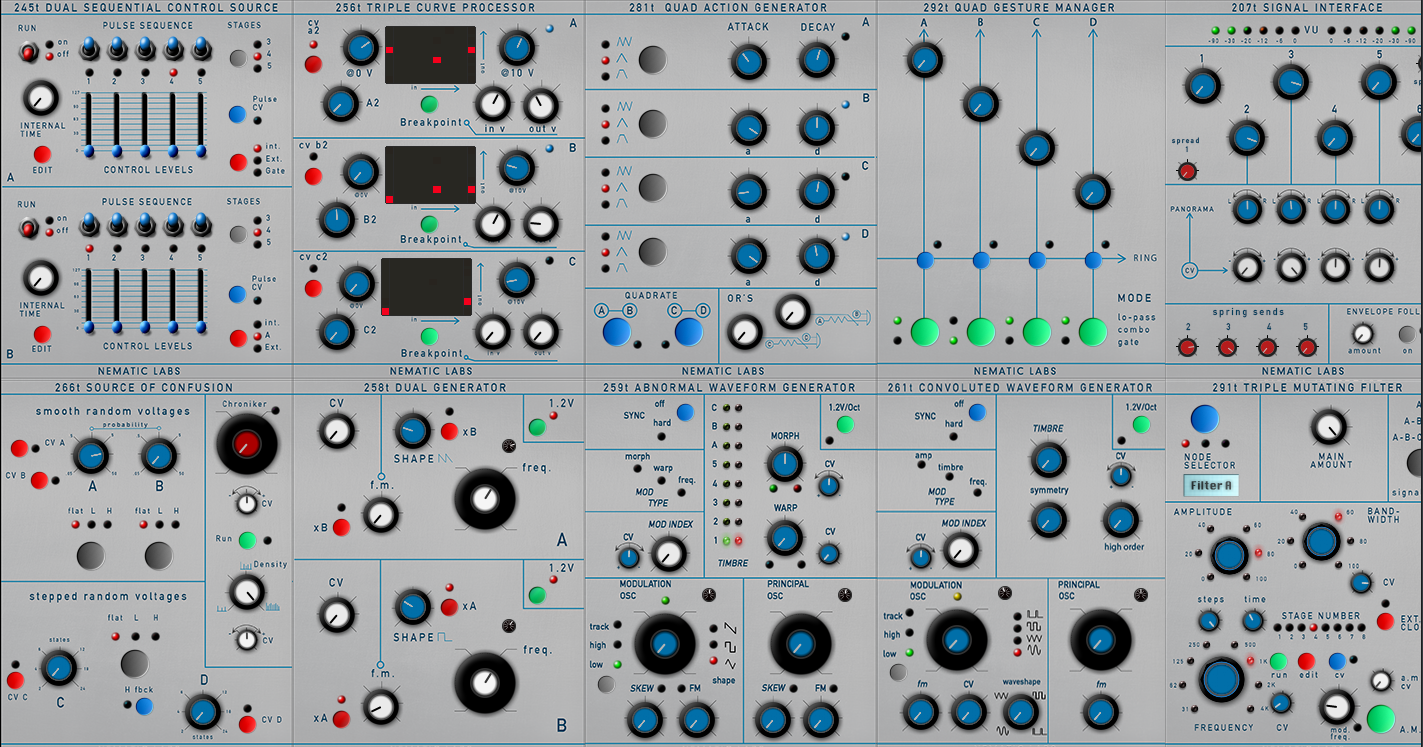Screen dimensions: 1423x747
Task: Click the MORPH knob in 259t
Action: pyautogui.click(x=785, y=463)
